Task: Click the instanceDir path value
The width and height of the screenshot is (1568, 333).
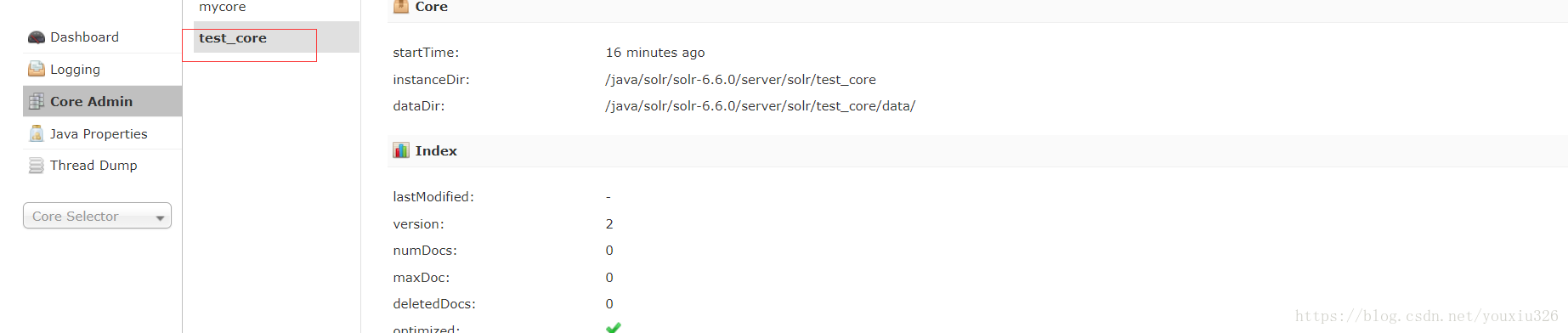Action: (x=740, y=79)
